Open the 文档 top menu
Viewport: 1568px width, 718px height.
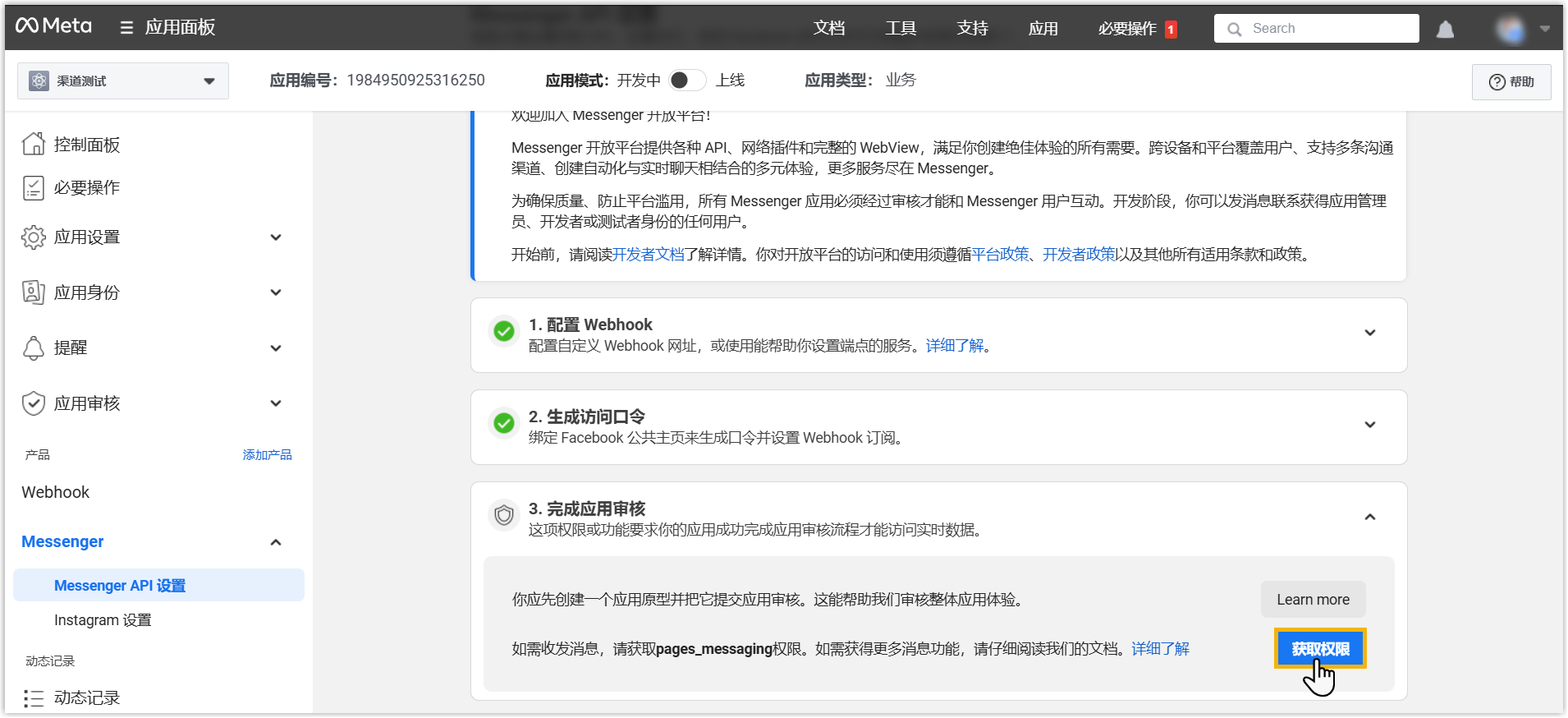(x=829, y=29)
